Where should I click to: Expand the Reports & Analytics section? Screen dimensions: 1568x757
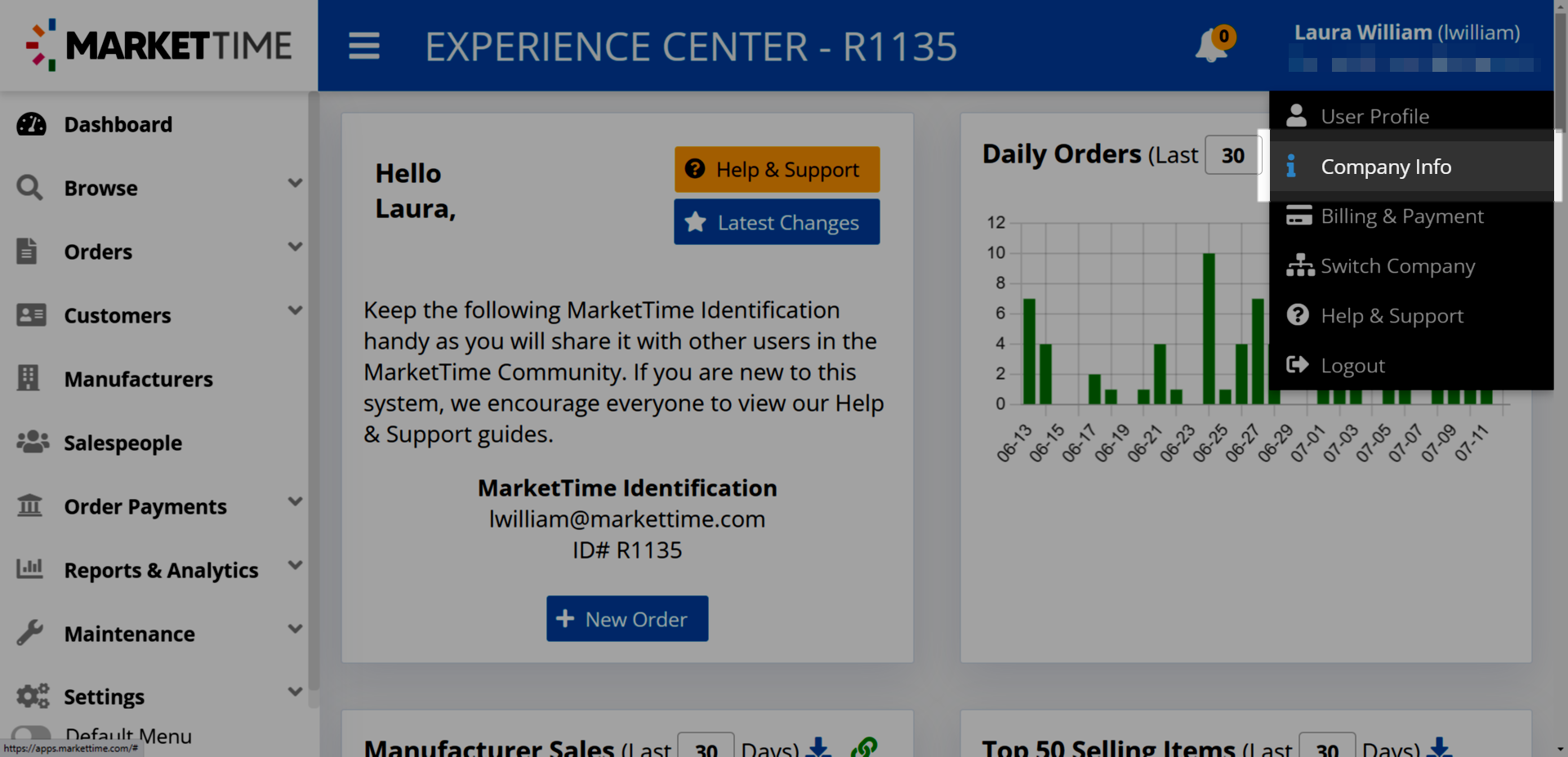coord(295,564)
